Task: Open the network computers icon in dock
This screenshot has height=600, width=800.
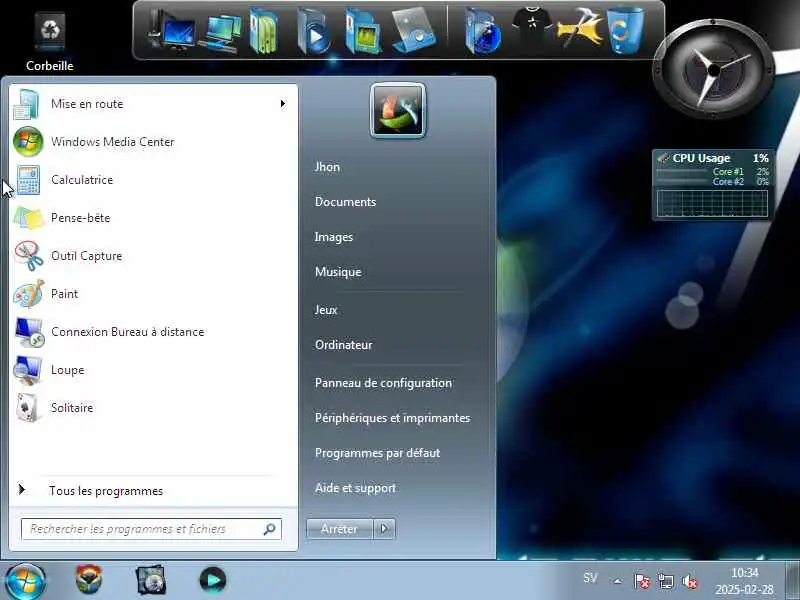Action: tap(220, 33)
